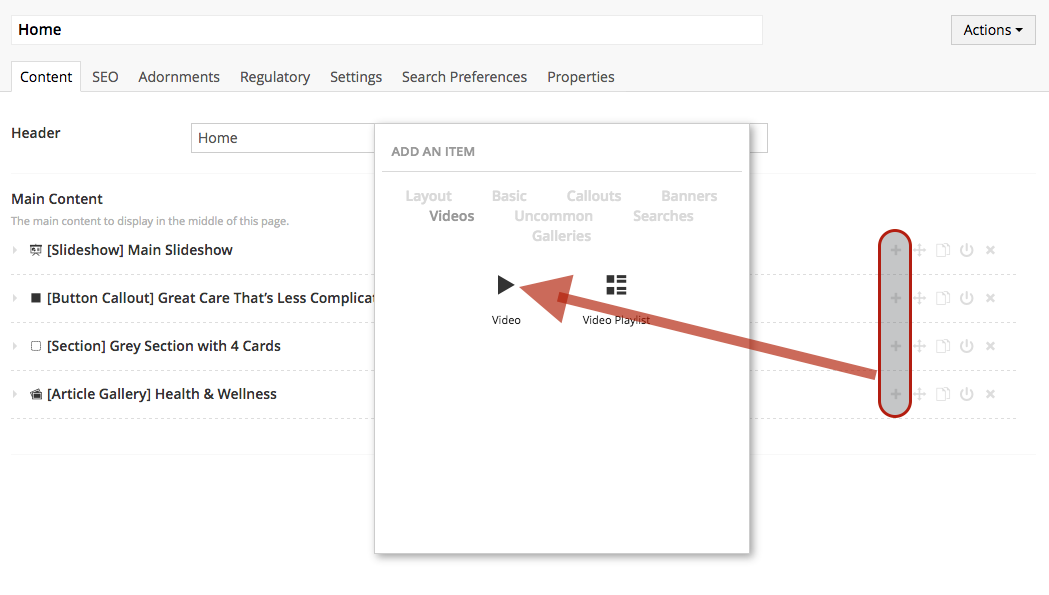1049x595 pixels.
Task: Disable the Article Gallery via the power icon
Action: point(966,393)
